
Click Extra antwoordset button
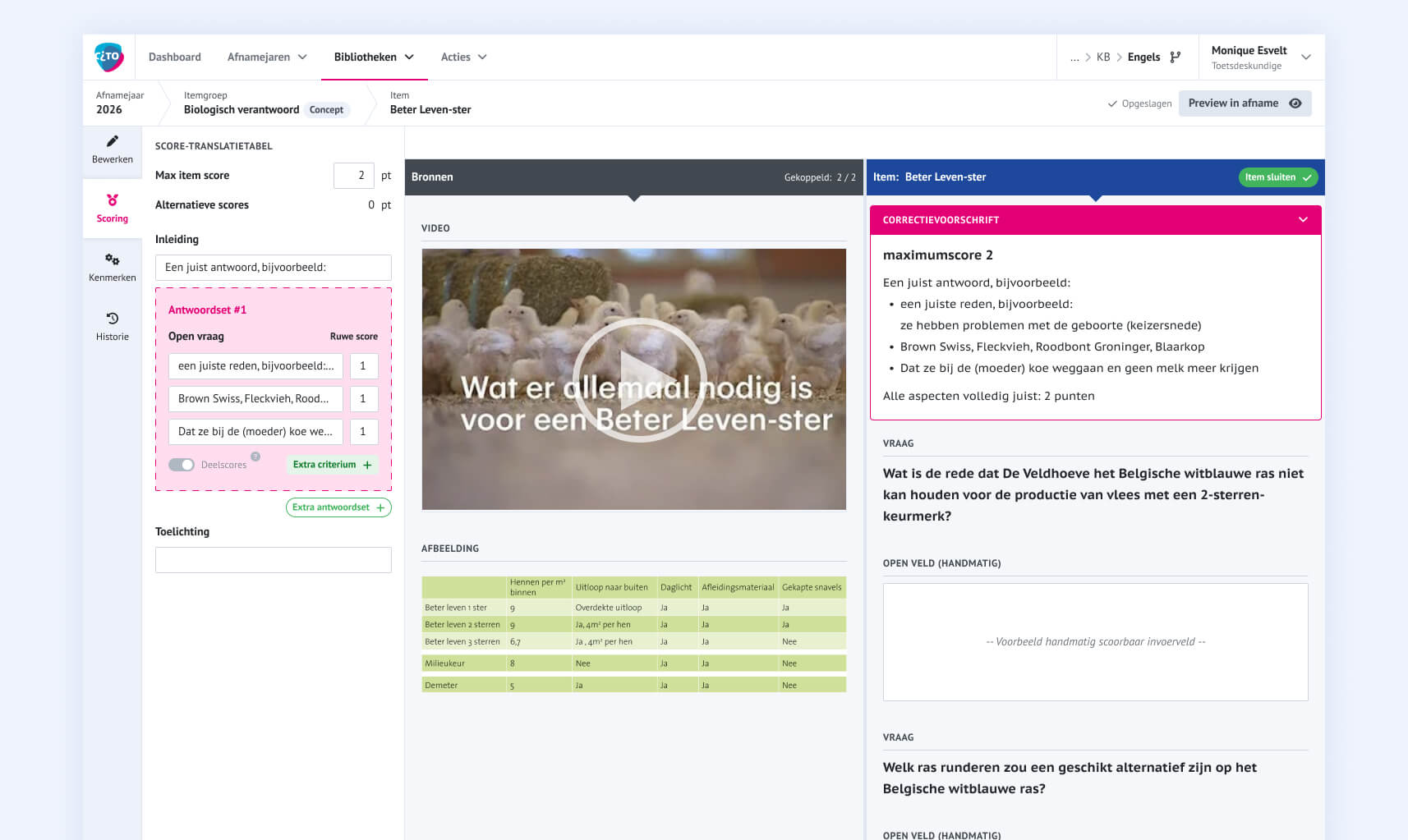(338, 507)
